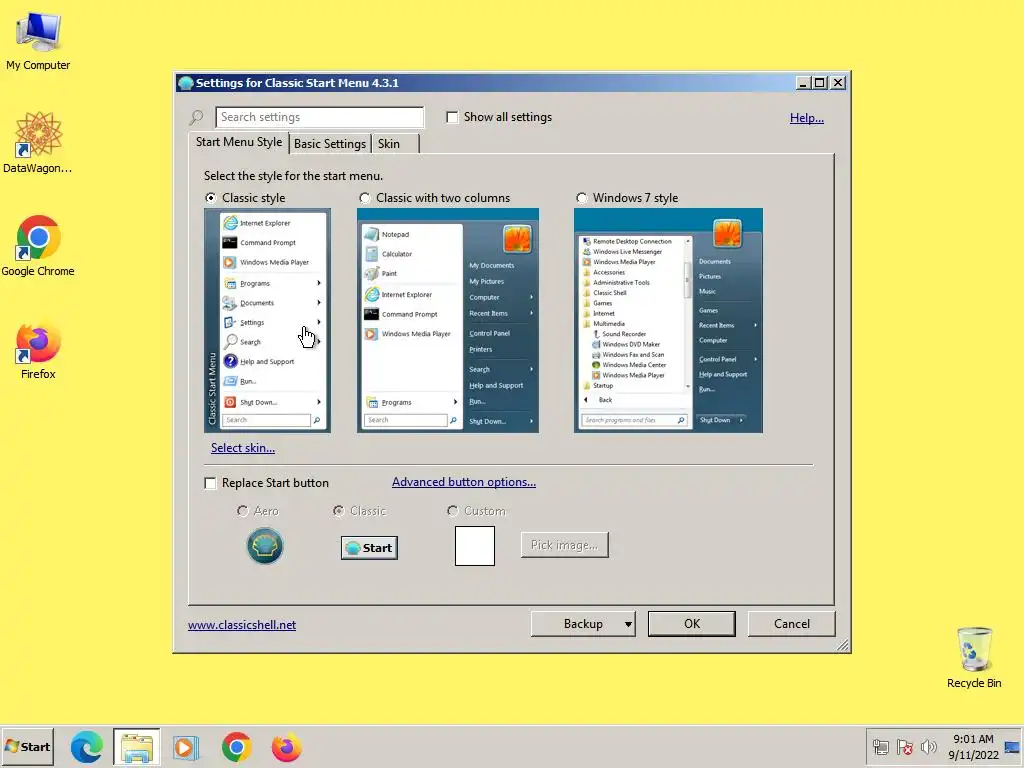Click the volume speaker tray icon
Image resolution: width=1024 pixels, height=768 pixels.
[x=928, y=746]
